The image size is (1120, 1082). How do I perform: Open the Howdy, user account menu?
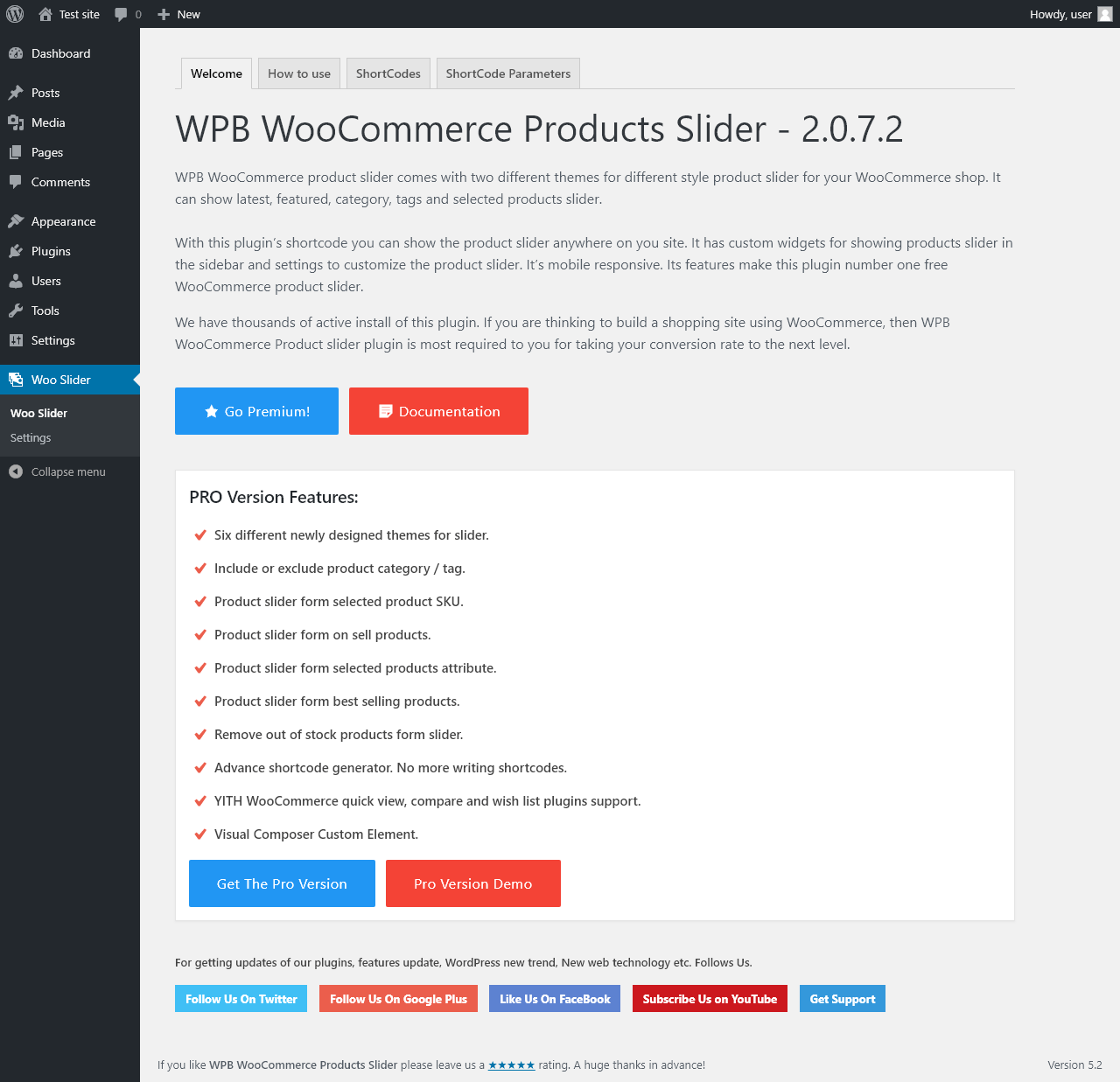pos(1070,14)
